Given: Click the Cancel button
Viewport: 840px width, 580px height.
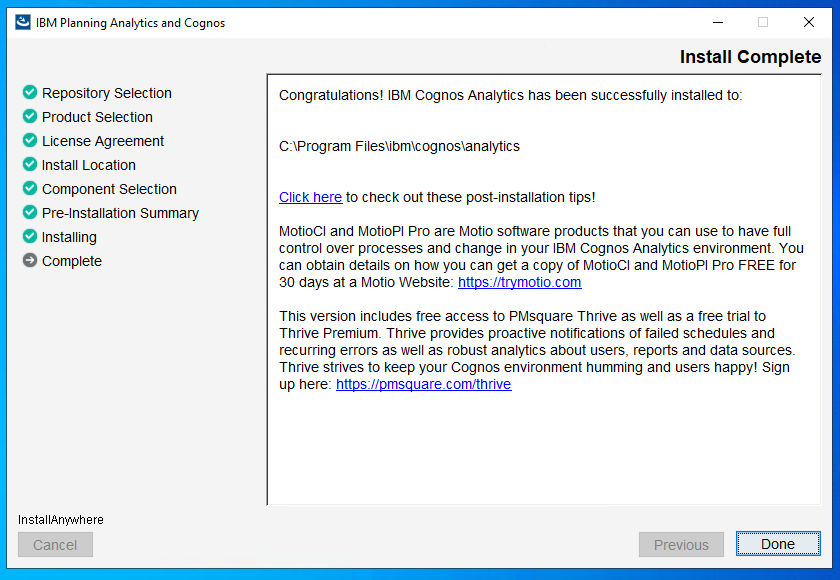Looking at the screenshot, I should (x=55, y=545).
